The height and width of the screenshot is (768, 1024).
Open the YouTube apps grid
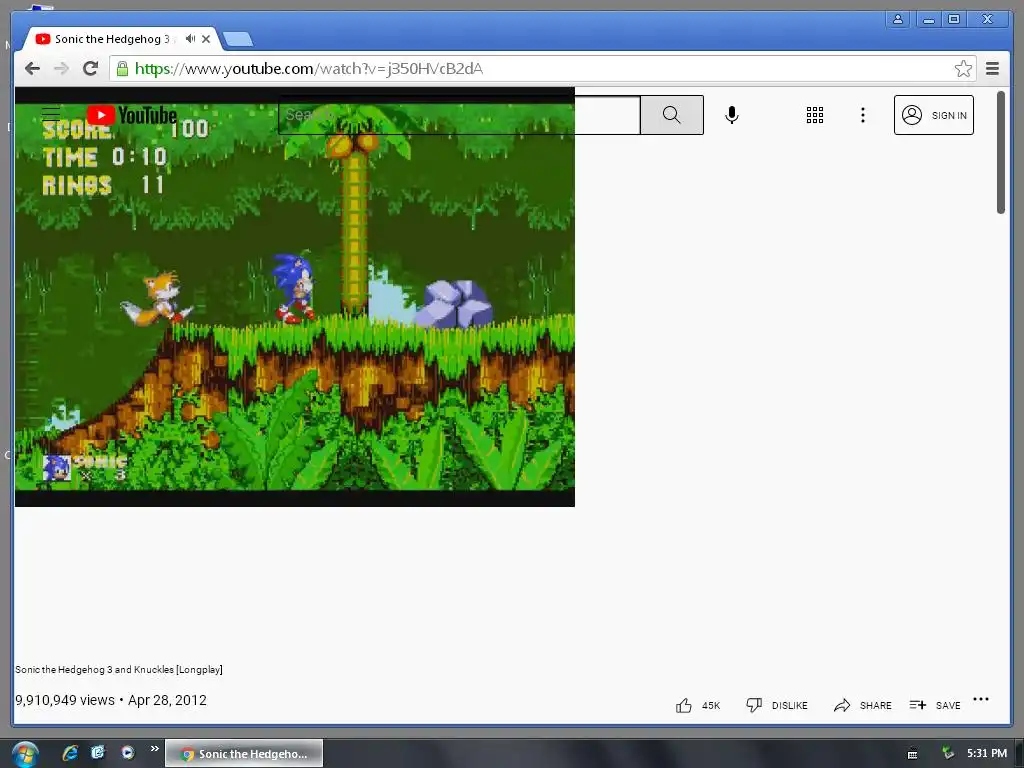click(814, 115)
